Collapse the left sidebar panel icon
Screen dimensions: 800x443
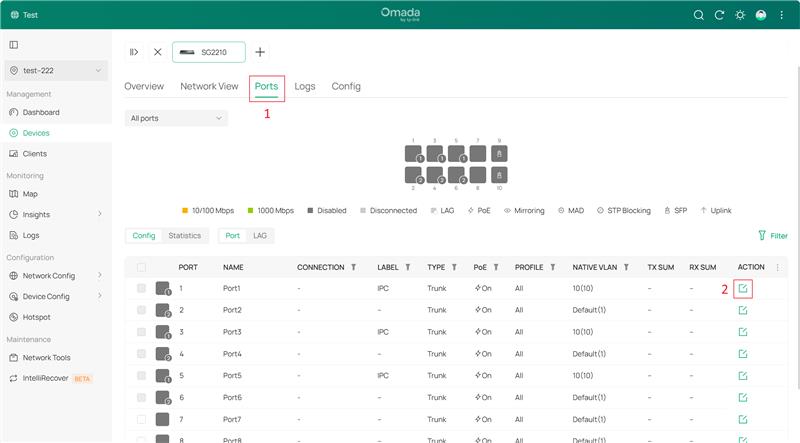tap(14, 45)
